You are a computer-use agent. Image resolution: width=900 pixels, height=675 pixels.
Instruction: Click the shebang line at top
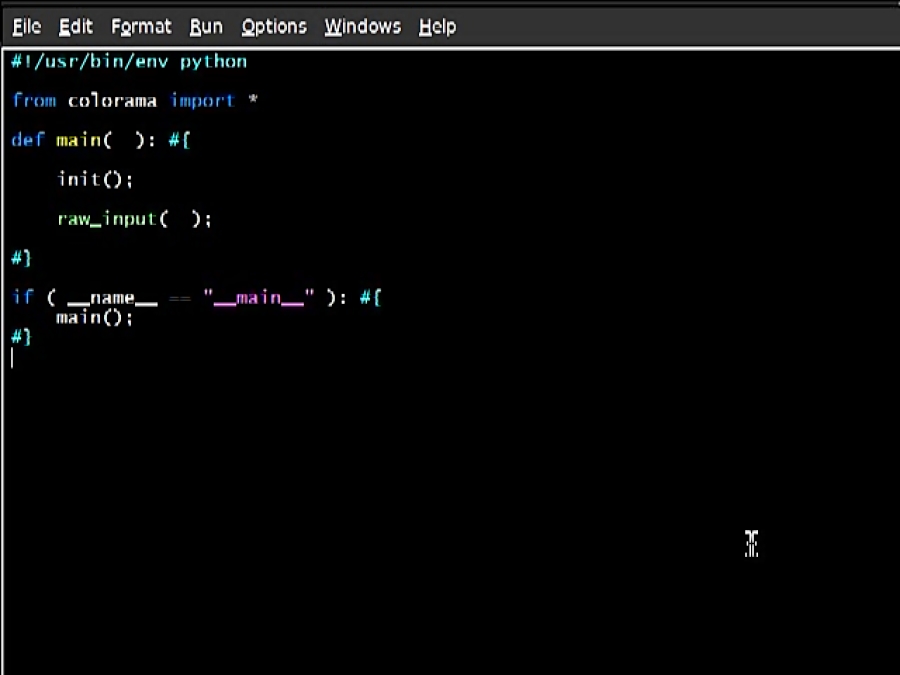pos(128,61)
